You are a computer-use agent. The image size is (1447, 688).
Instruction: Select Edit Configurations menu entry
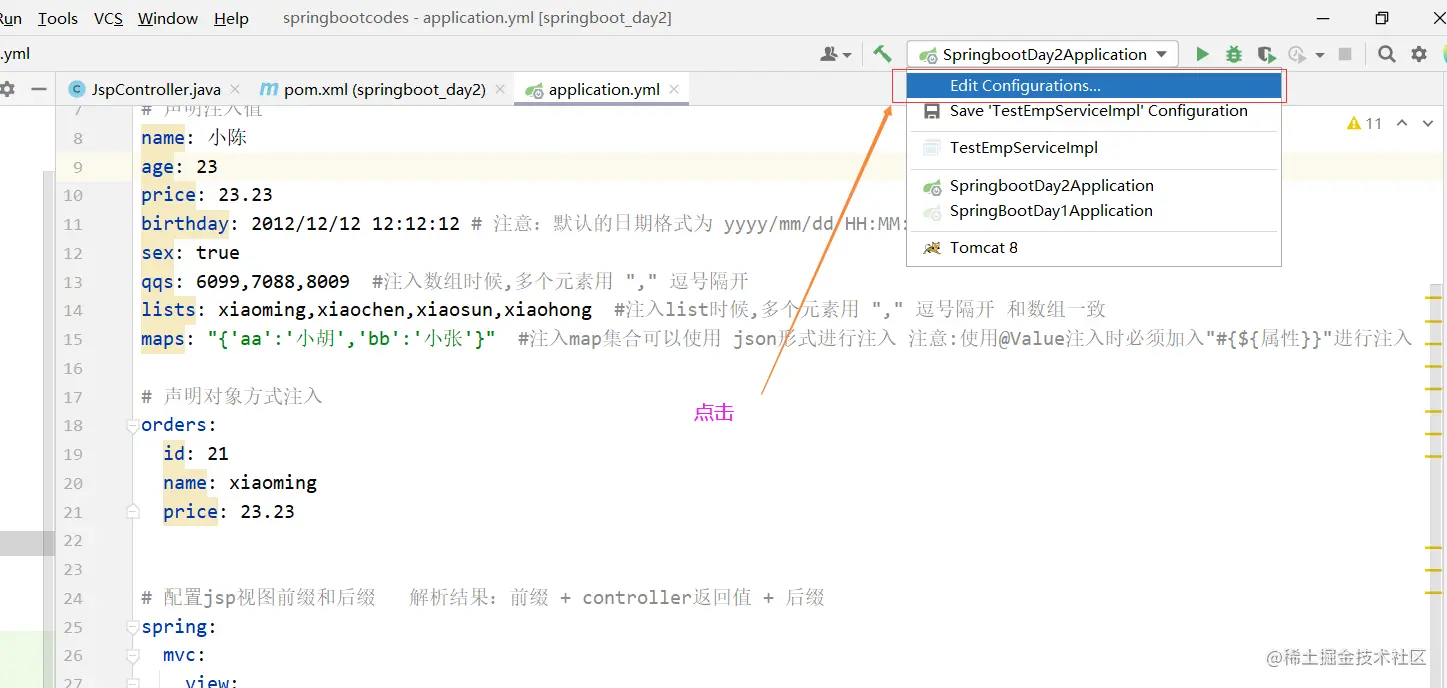[1094, 86]
